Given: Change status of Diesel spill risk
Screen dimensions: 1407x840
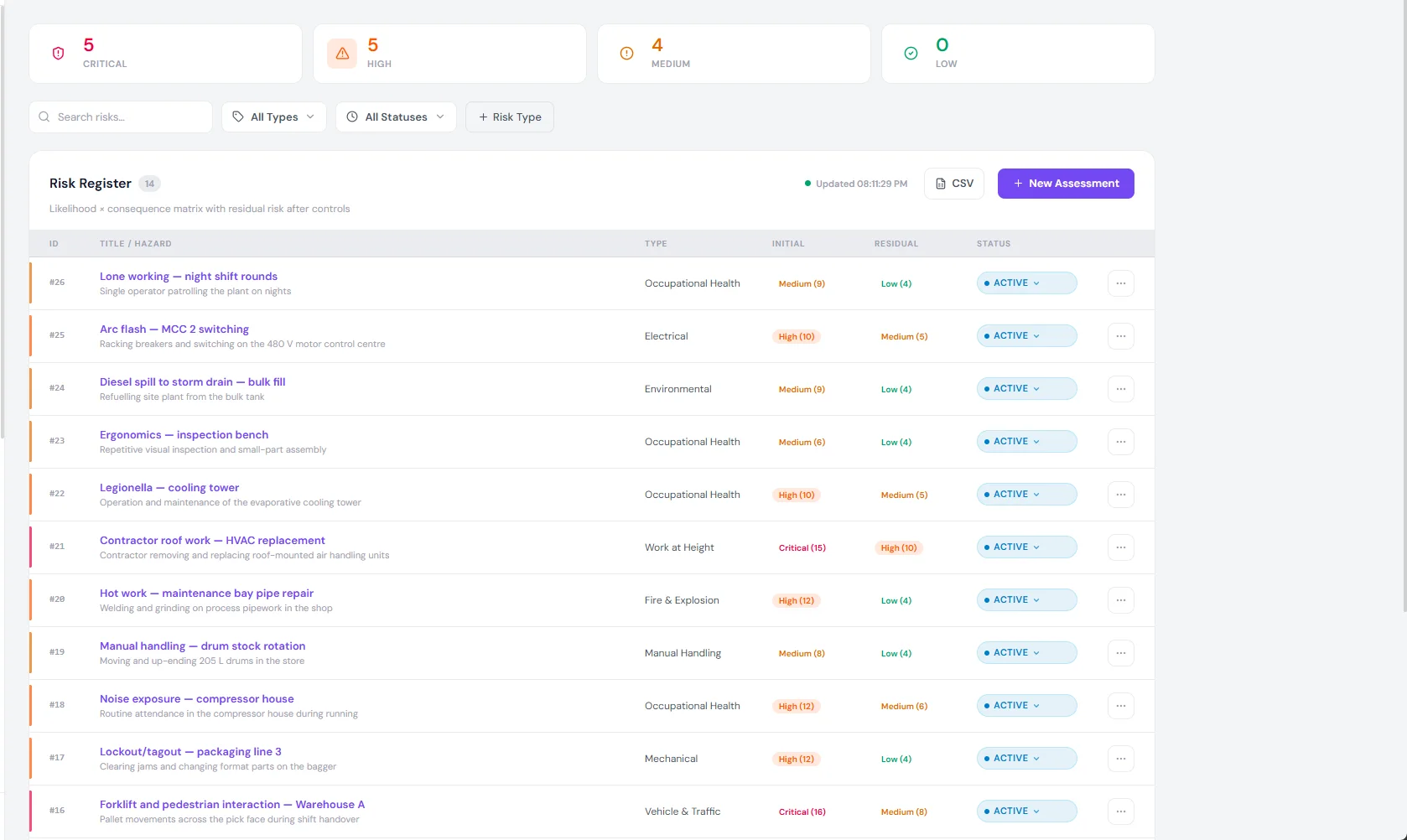Looking at the screenshot, I should (x=1026, y=389).
